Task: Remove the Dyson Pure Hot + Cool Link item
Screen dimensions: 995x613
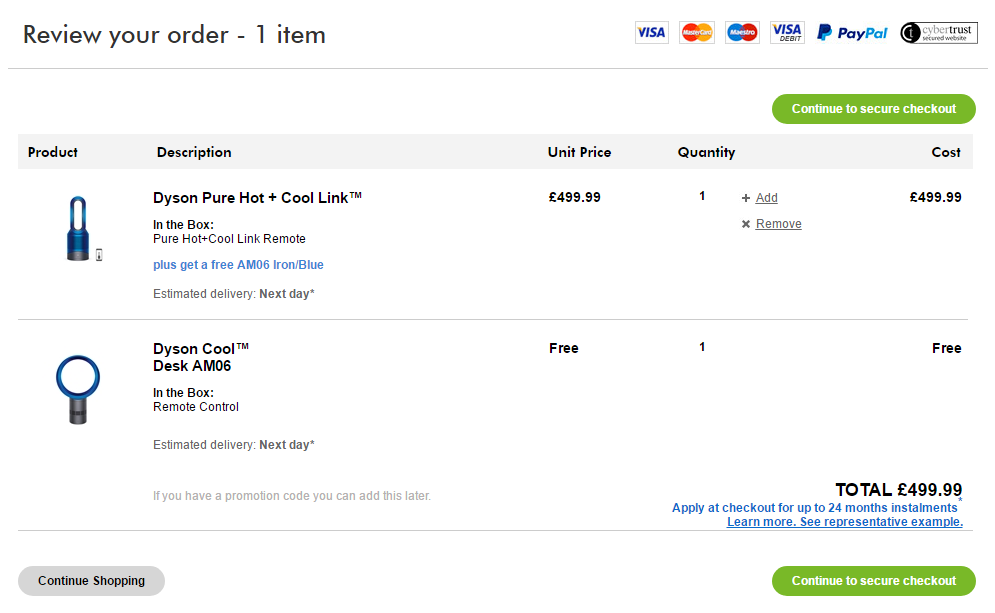Action: coord(778,224)
